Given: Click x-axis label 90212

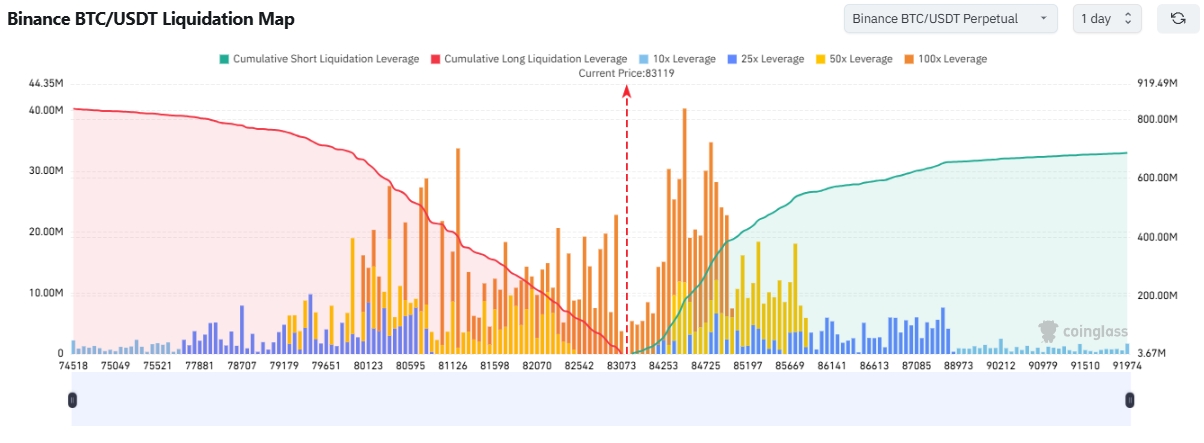Looking at the screenshot, I should [x=1001, y=367].
